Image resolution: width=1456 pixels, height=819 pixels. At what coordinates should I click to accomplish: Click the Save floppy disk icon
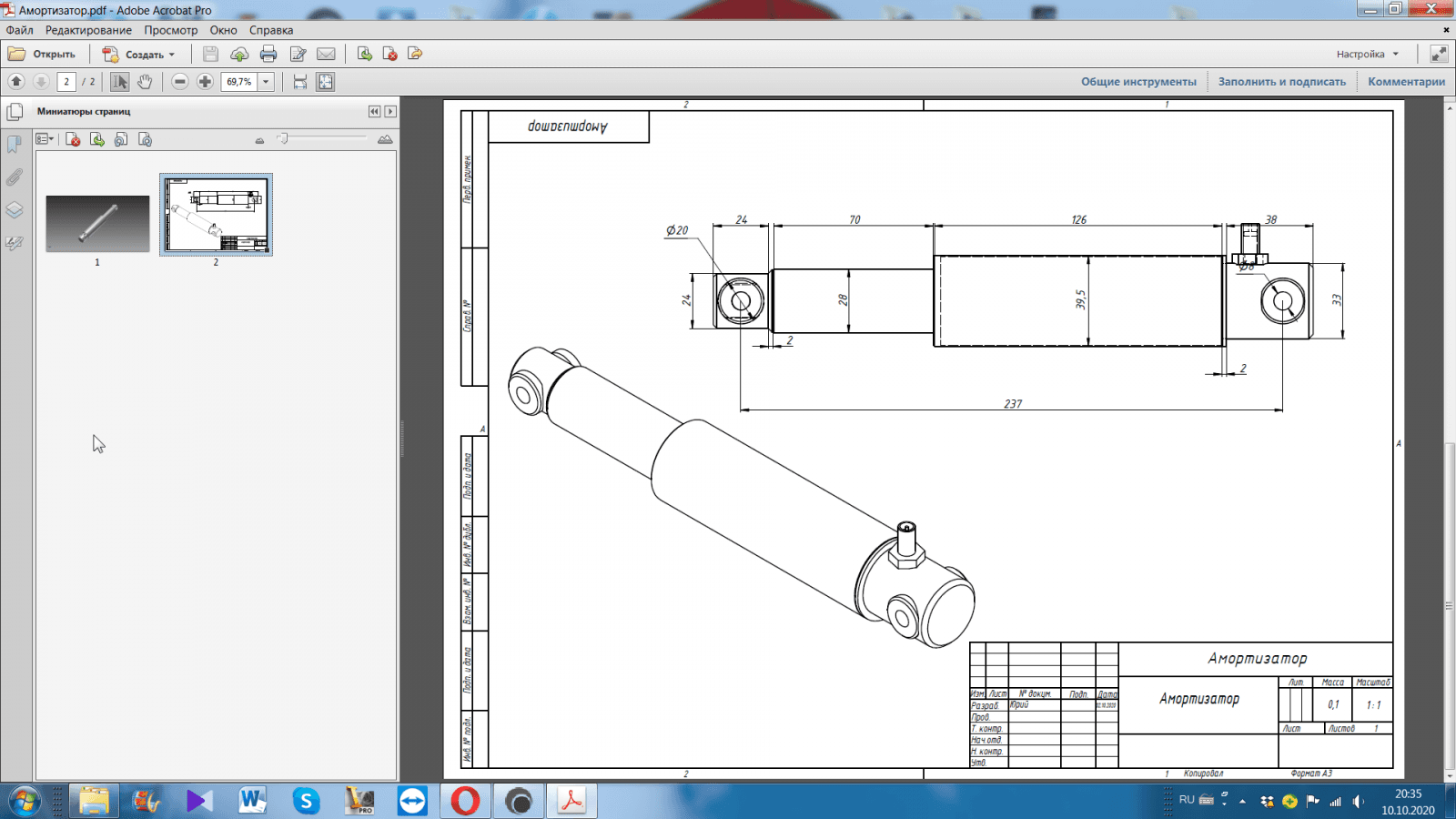(x=210, y=55)
